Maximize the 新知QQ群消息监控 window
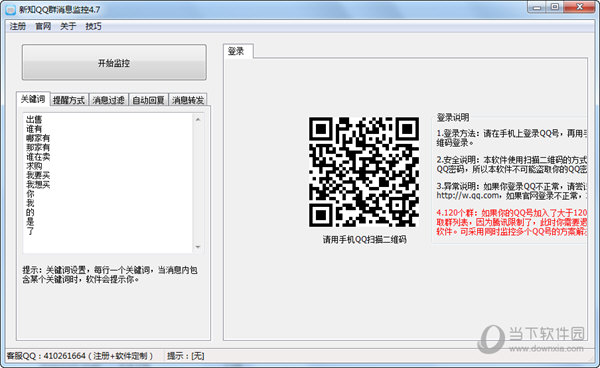This screenshot has height=368, width=600. 555,7
